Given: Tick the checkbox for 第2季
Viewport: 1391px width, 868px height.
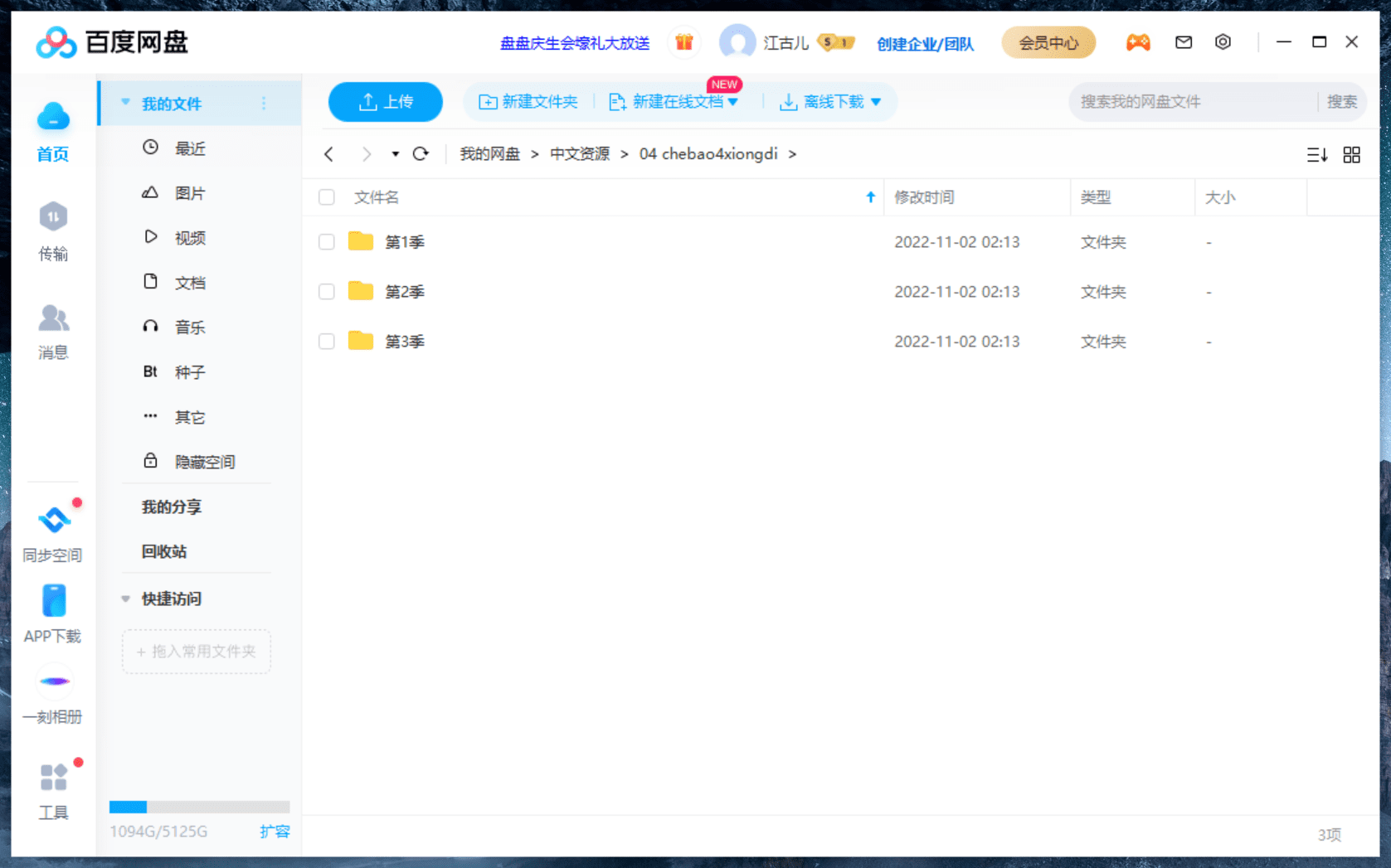Looking at the screenshot, I should 327,292.
